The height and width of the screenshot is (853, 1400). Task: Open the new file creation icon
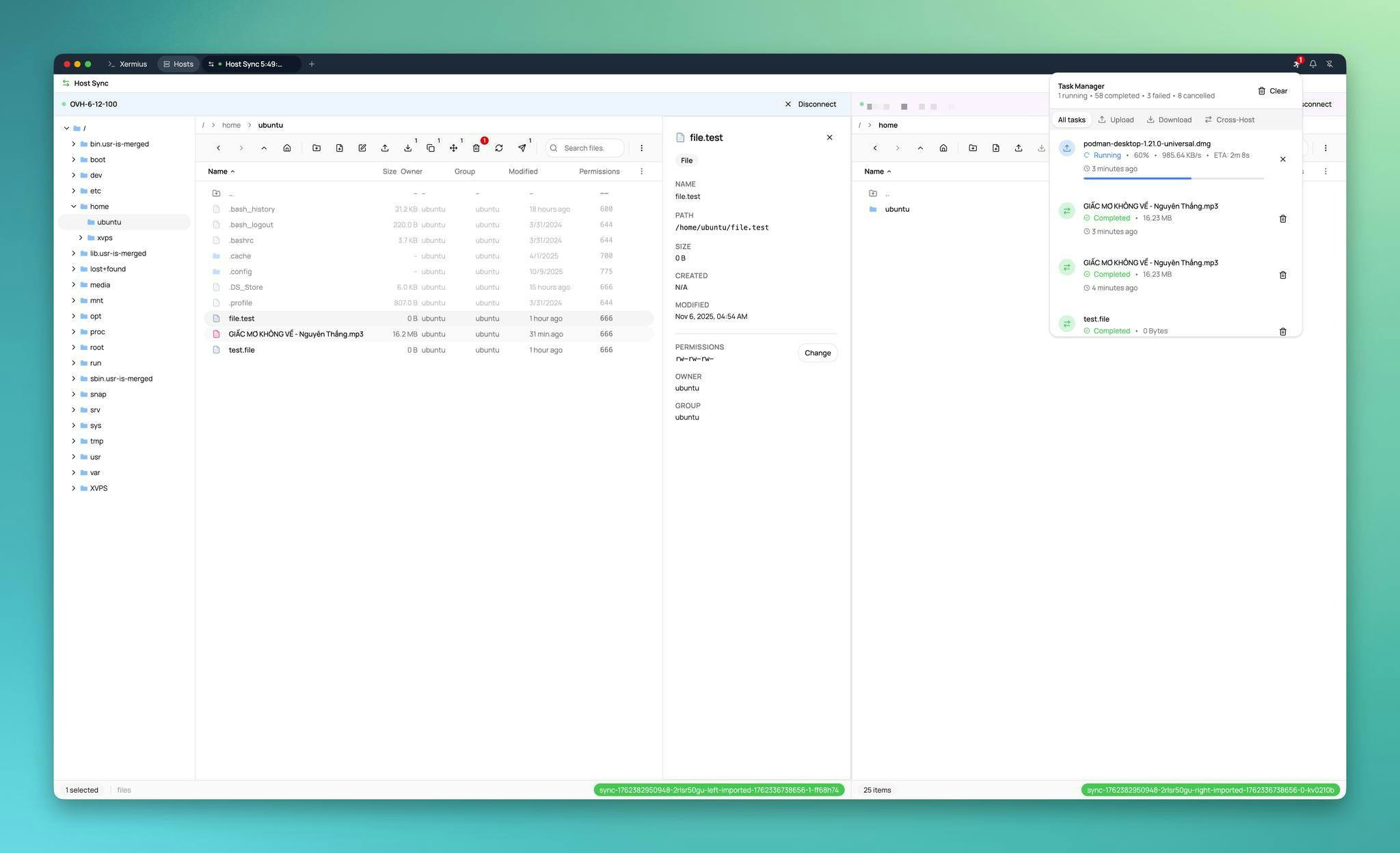pos(340,148)
